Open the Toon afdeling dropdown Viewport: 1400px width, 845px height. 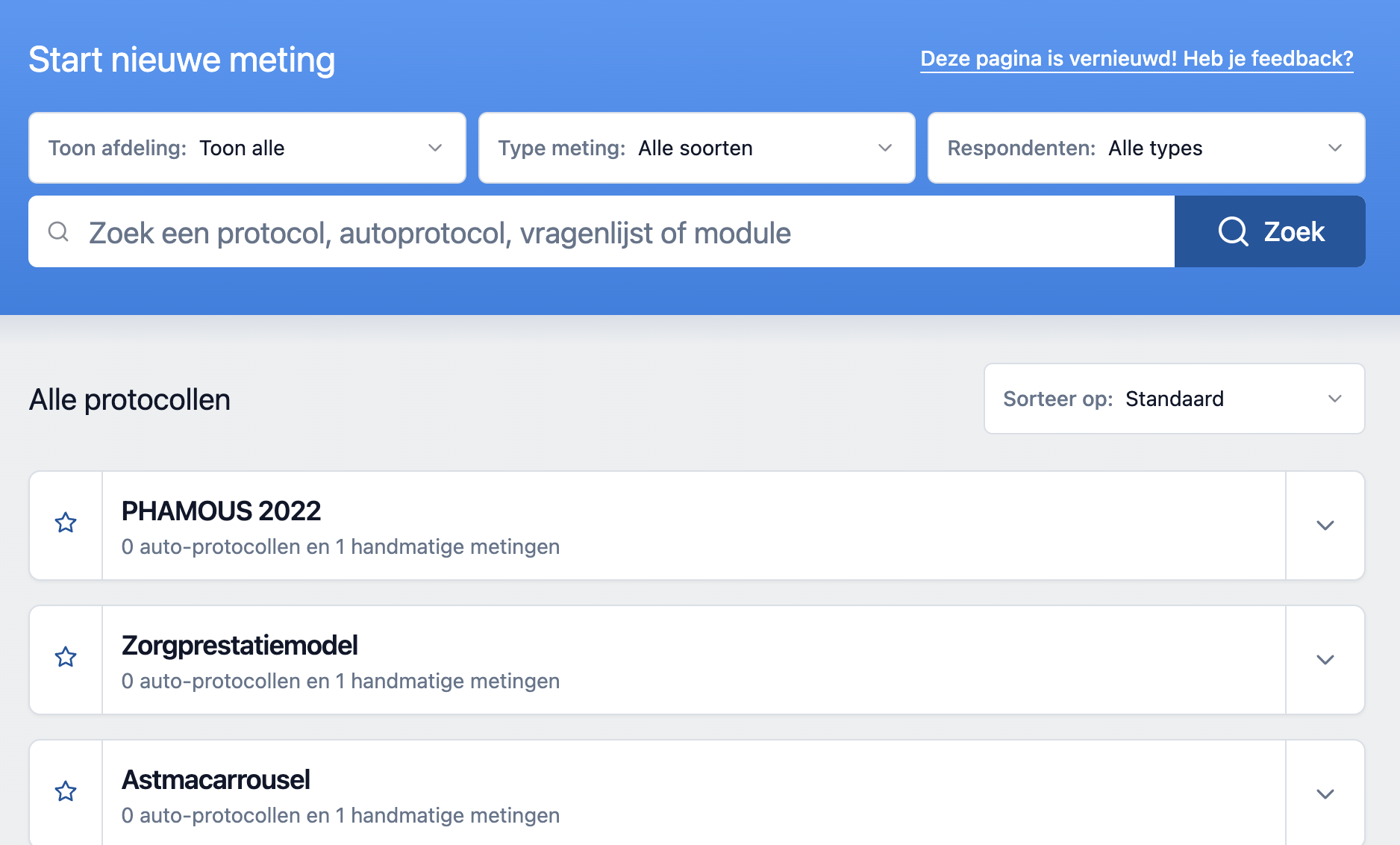pos(246,148)
